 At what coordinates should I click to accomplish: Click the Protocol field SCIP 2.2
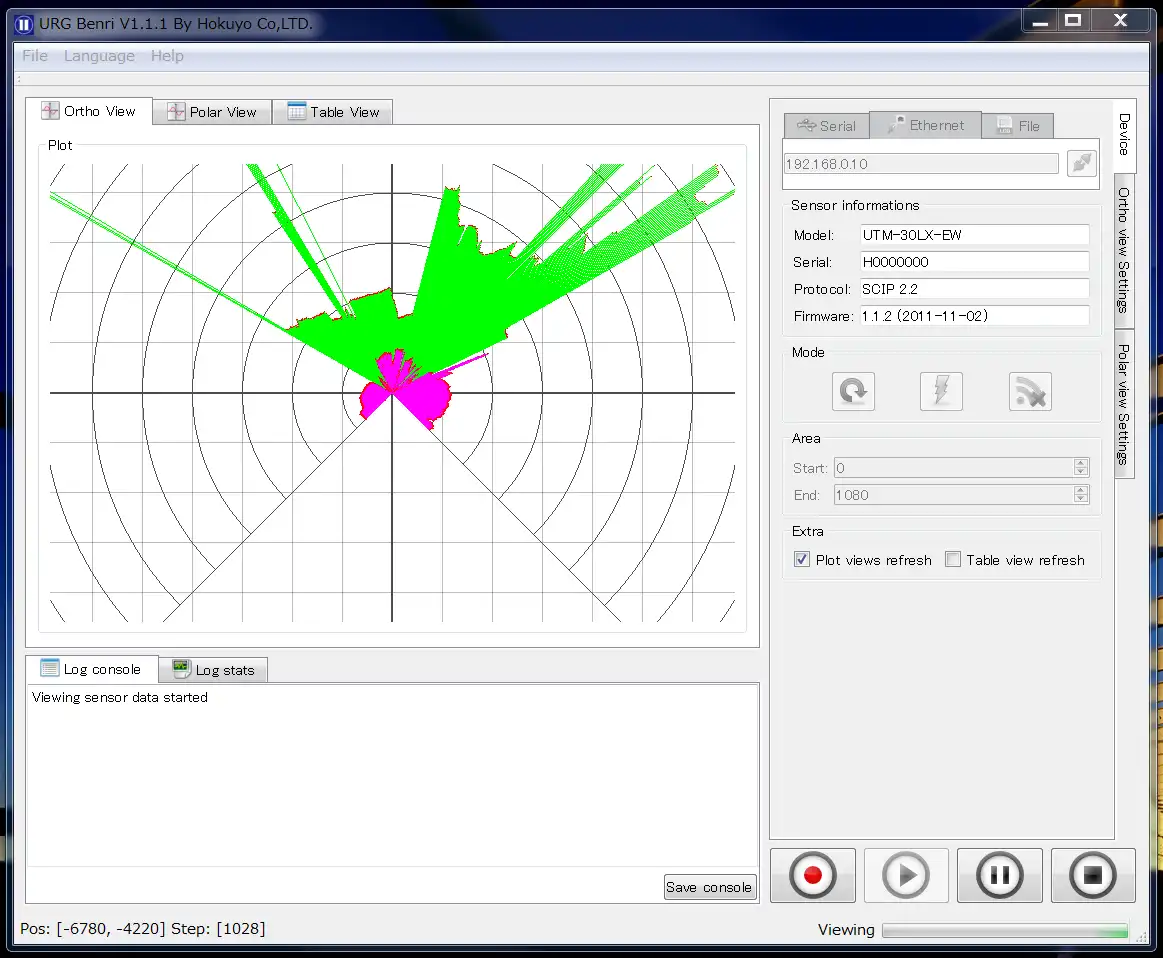click(975, 289)
